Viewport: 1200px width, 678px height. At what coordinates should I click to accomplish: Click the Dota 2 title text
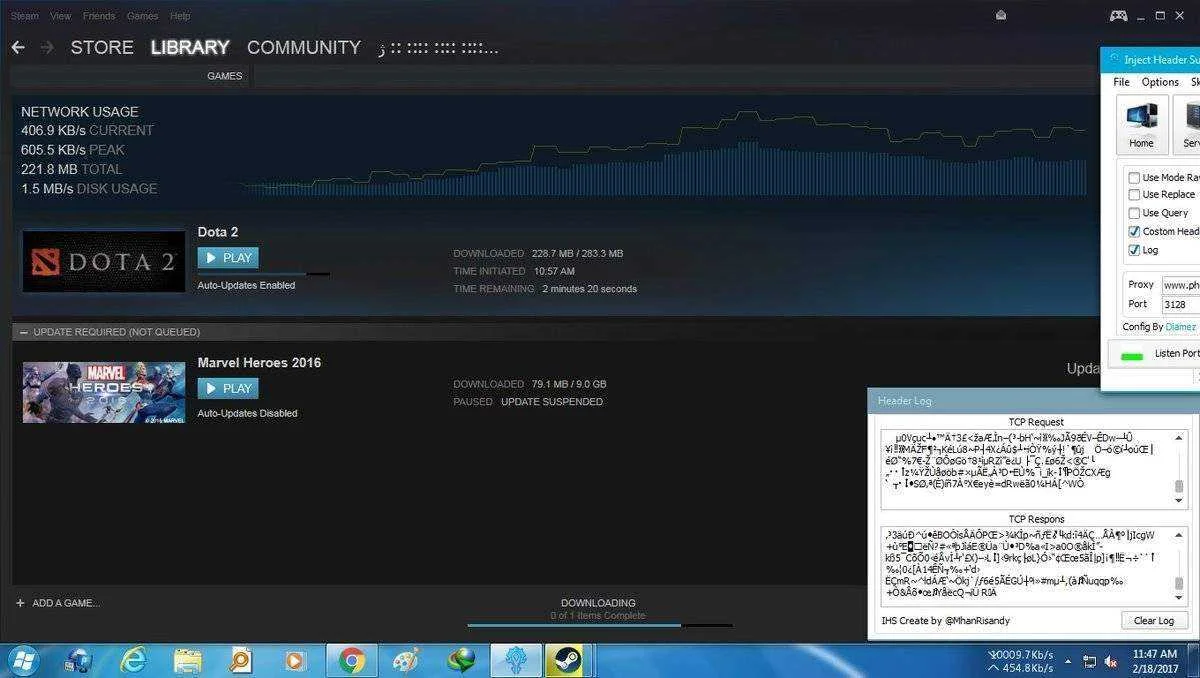tap(218, 232)
